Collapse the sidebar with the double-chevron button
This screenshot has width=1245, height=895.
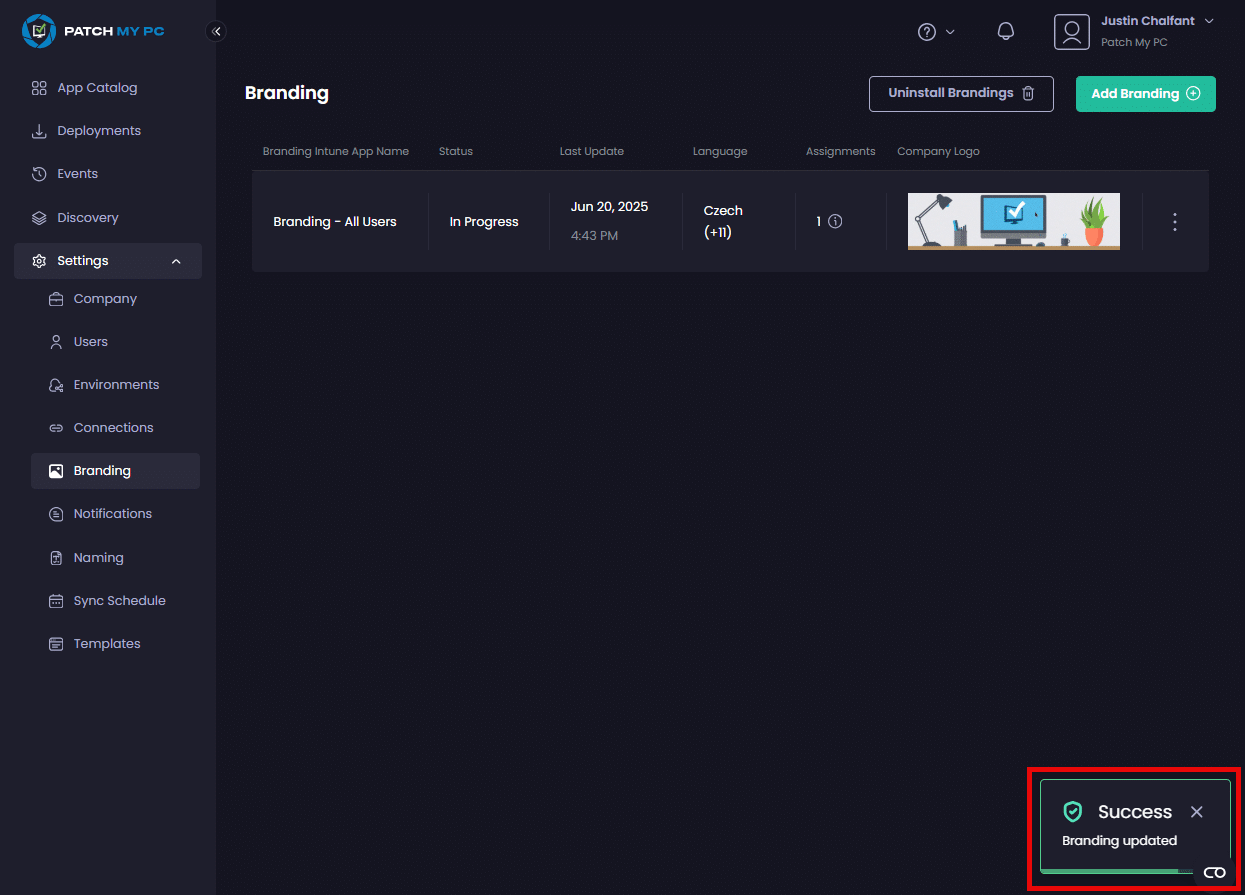click(x=216, y=31)
